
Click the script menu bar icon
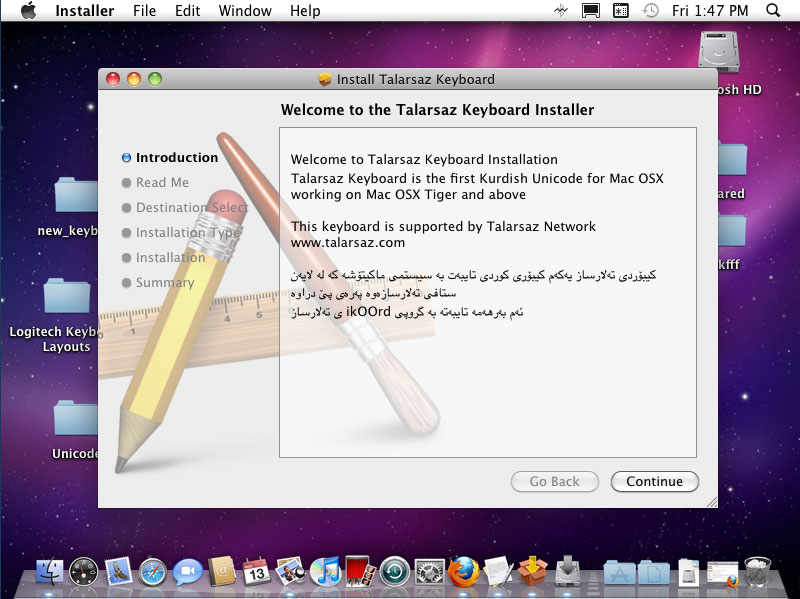620,11
